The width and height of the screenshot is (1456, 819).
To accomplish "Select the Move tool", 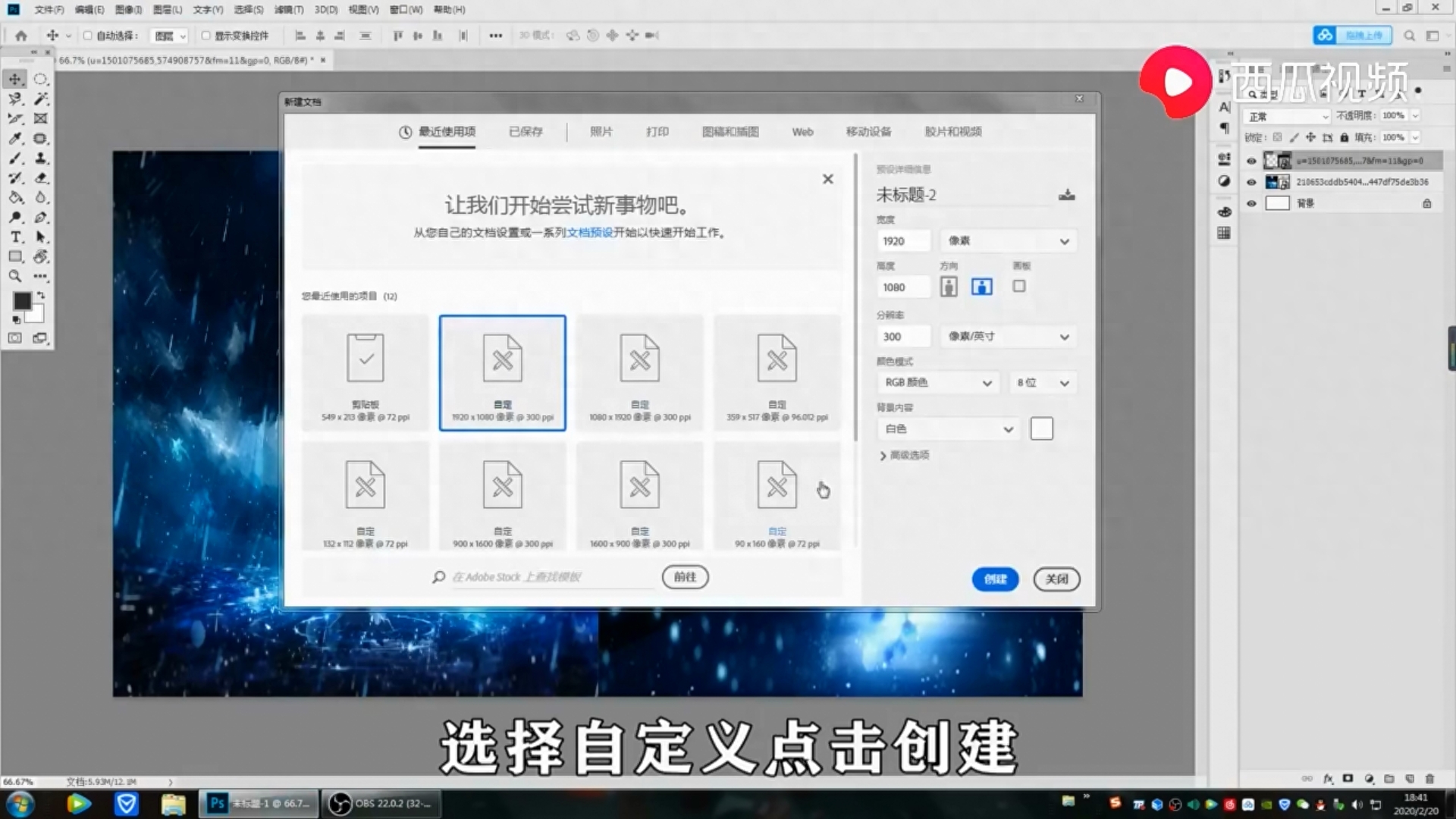I will click(x=15, y=80).
